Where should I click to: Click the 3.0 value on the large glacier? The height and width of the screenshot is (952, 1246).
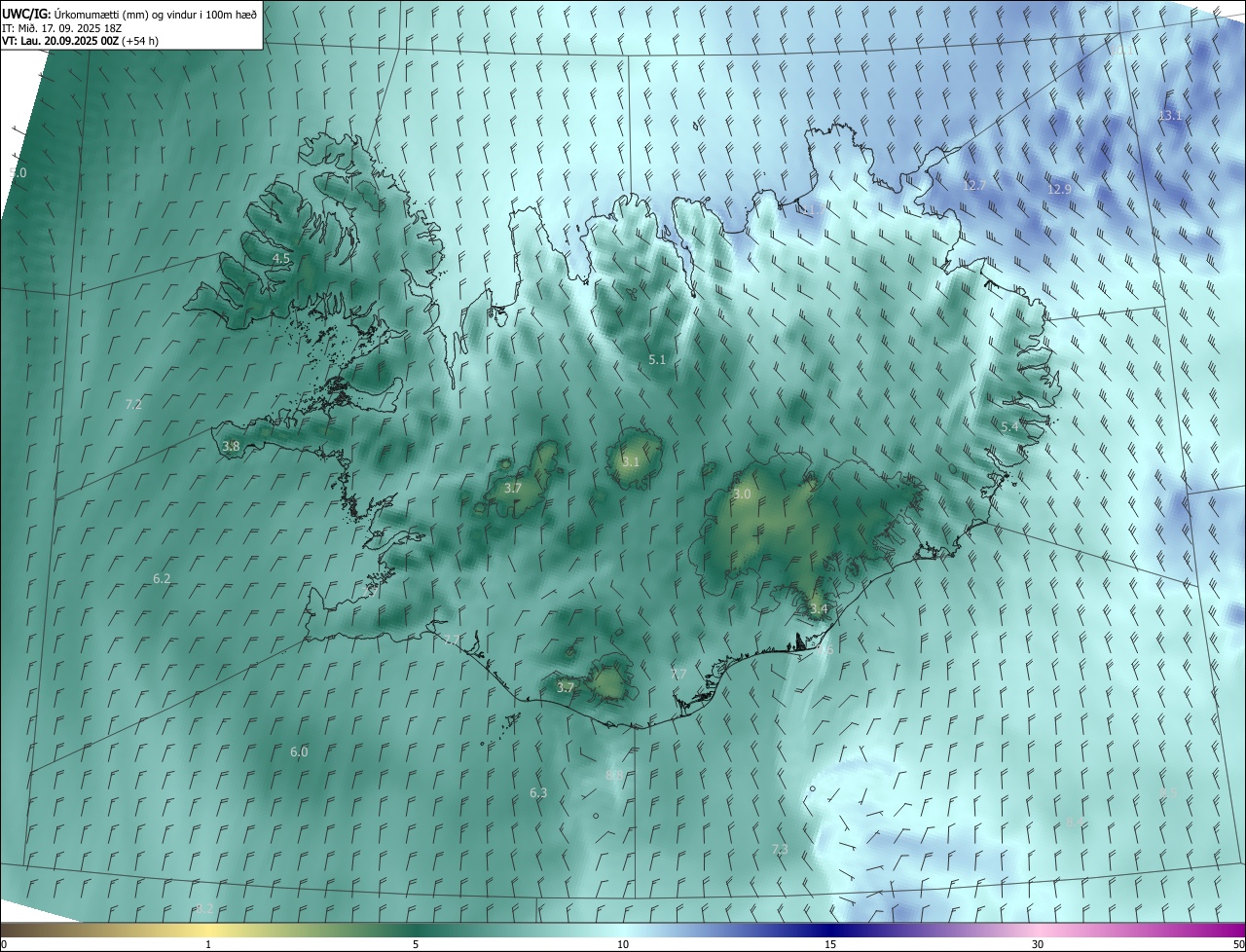pyautogui.click(x=742, y=494)
